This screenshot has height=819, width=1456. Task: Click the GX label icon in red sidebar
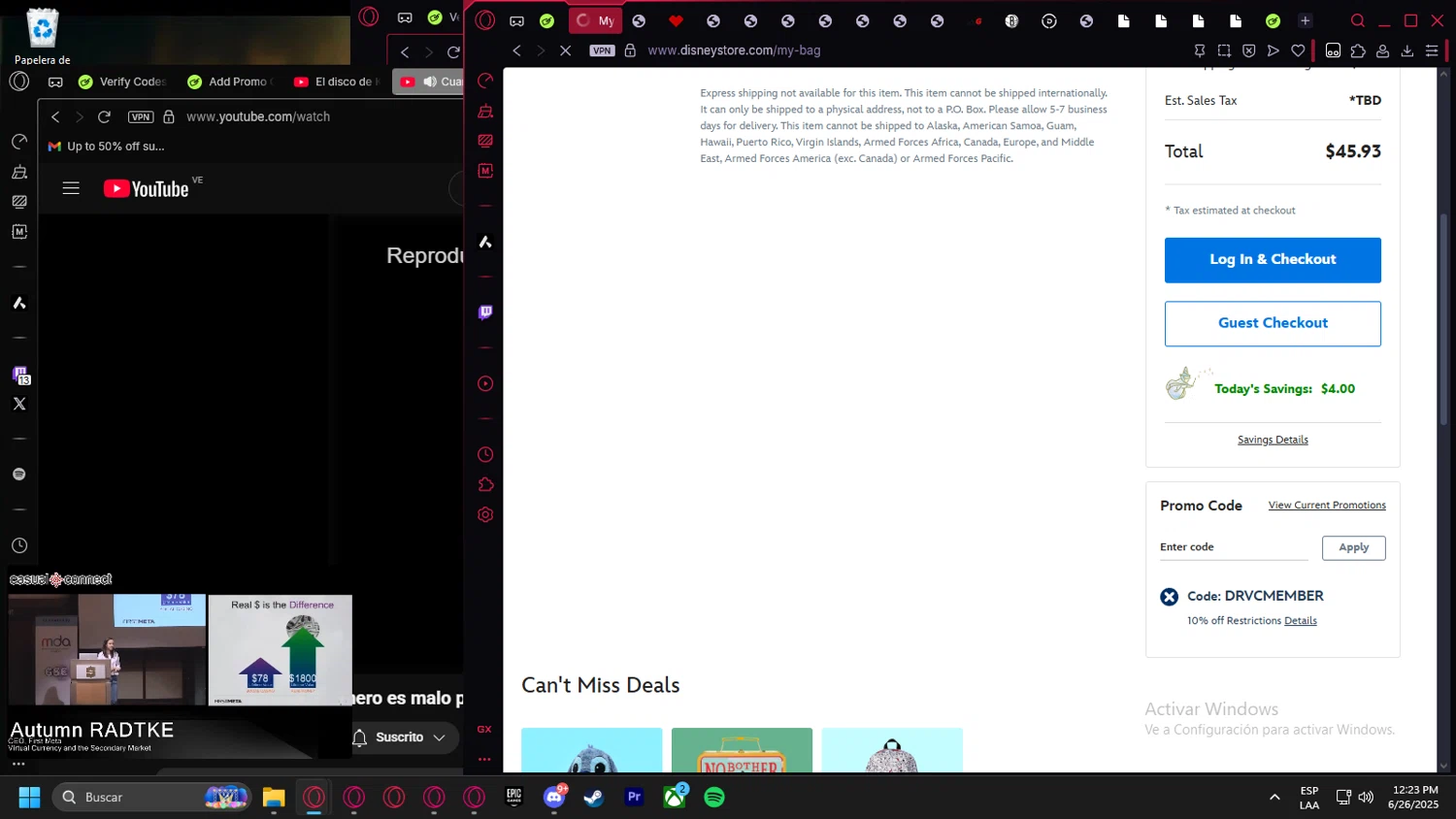tap(484, 729)
